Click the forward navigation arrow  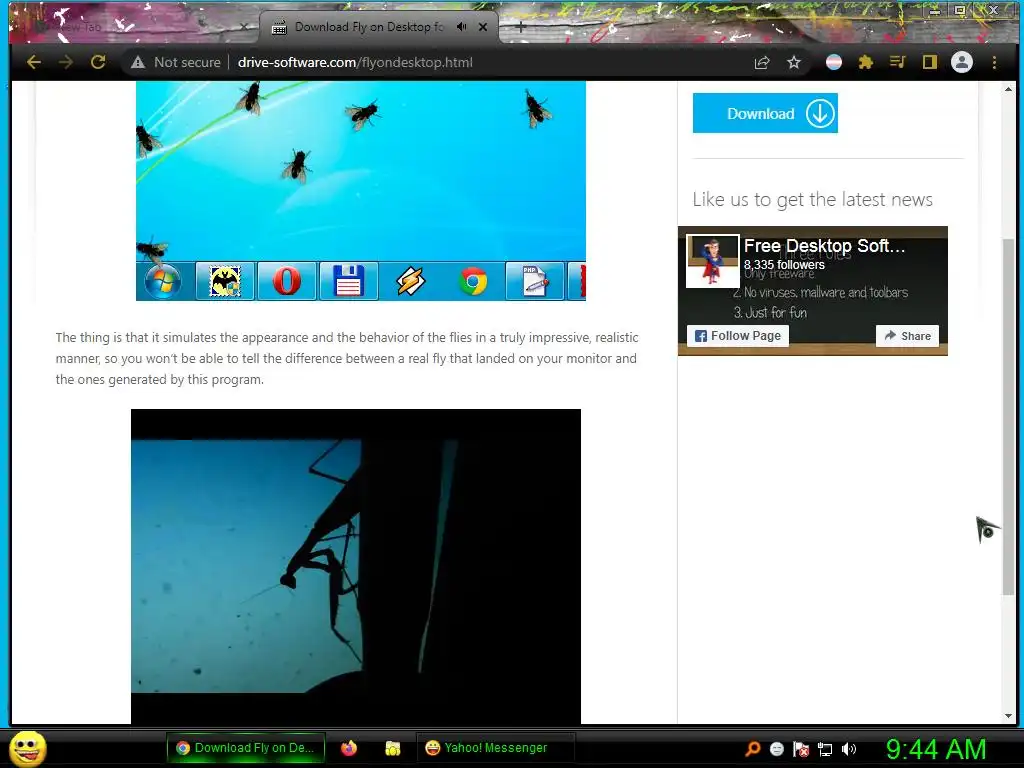(66, 62)
